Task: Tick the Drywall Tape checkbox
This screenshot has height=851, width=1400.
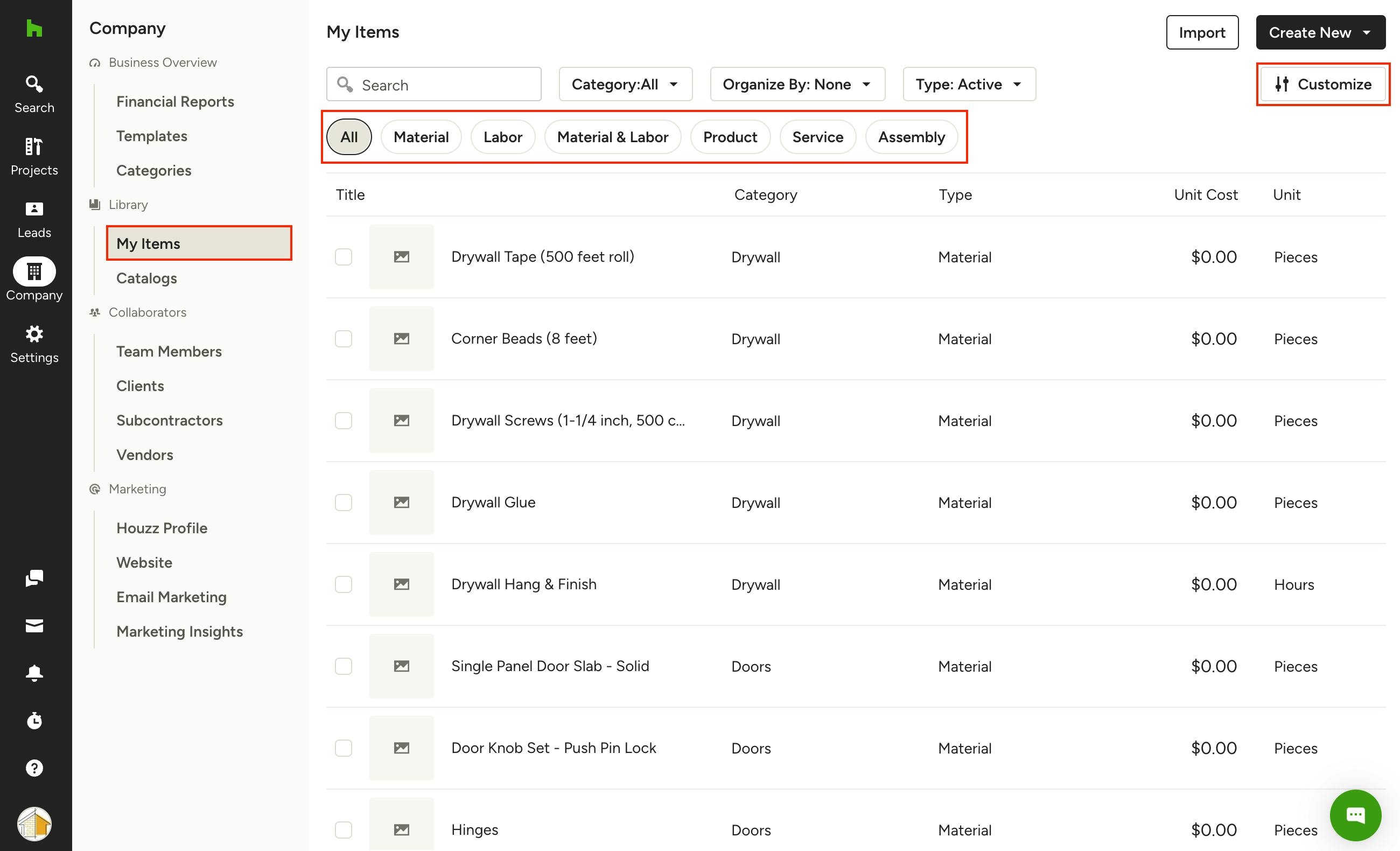Action: click(x=343, y=257)
